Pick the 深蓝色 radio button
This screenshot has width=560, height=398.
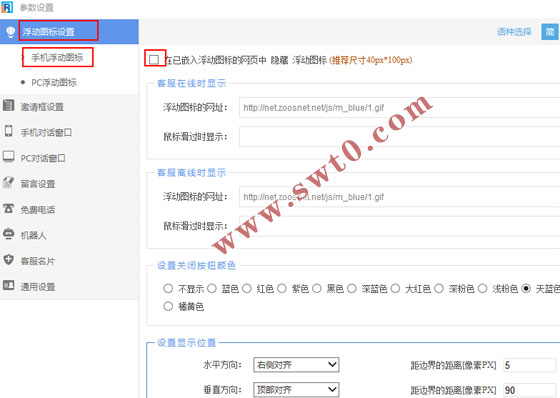352,288
